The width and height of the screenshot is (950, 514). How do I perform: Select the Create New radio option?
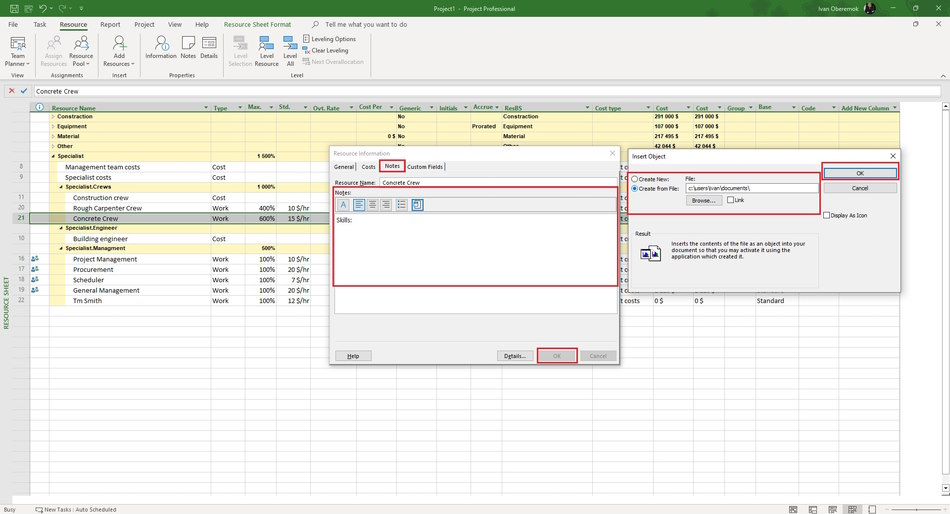click(634, 179)
